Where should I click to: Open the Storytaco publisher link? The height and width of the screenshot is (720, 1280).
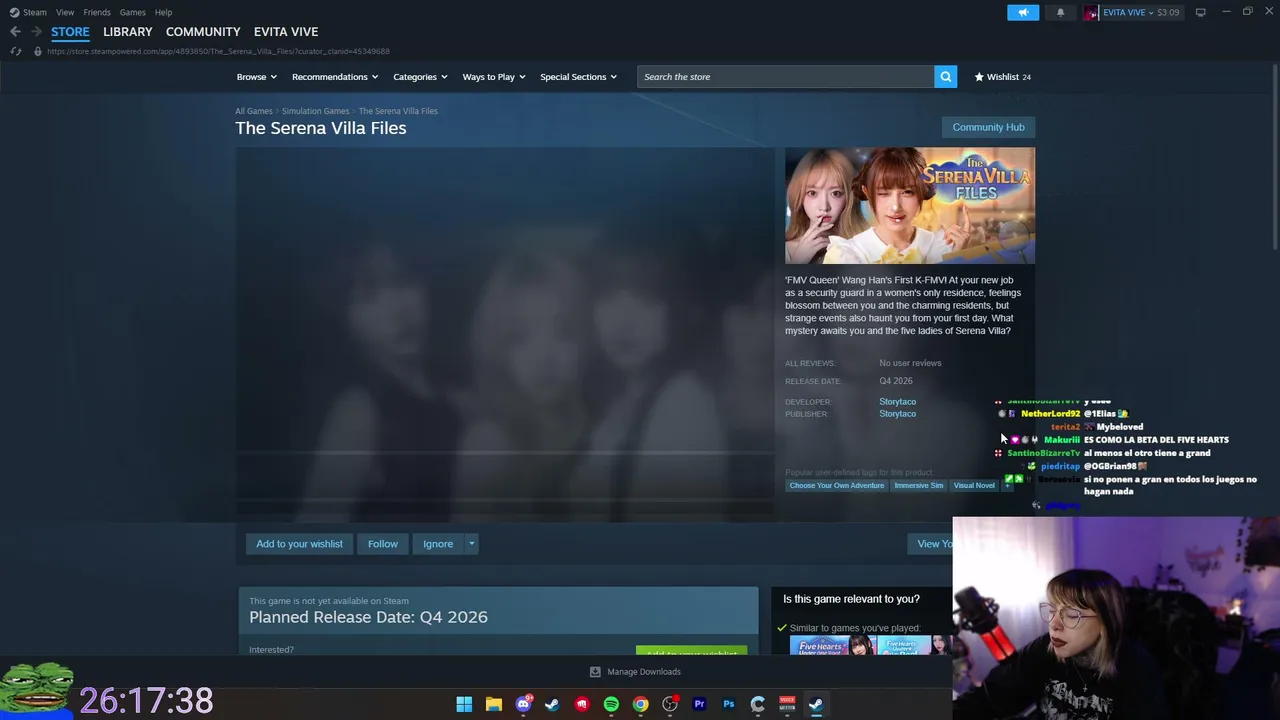[x=897, y=414]
